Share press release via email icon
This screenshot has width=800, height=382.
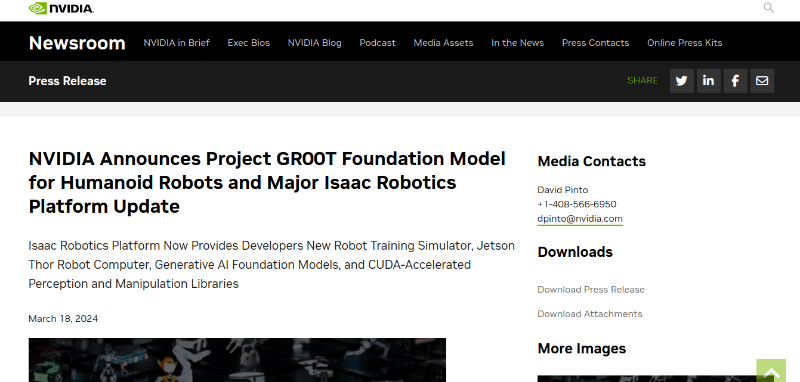(x=762, y=81)
